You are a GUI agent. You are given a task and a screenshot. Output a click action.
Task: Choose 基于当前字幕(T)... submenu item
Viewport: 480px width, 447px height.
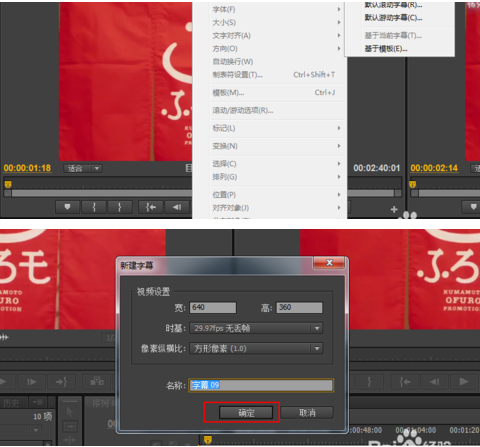click(x=400, y=35)
